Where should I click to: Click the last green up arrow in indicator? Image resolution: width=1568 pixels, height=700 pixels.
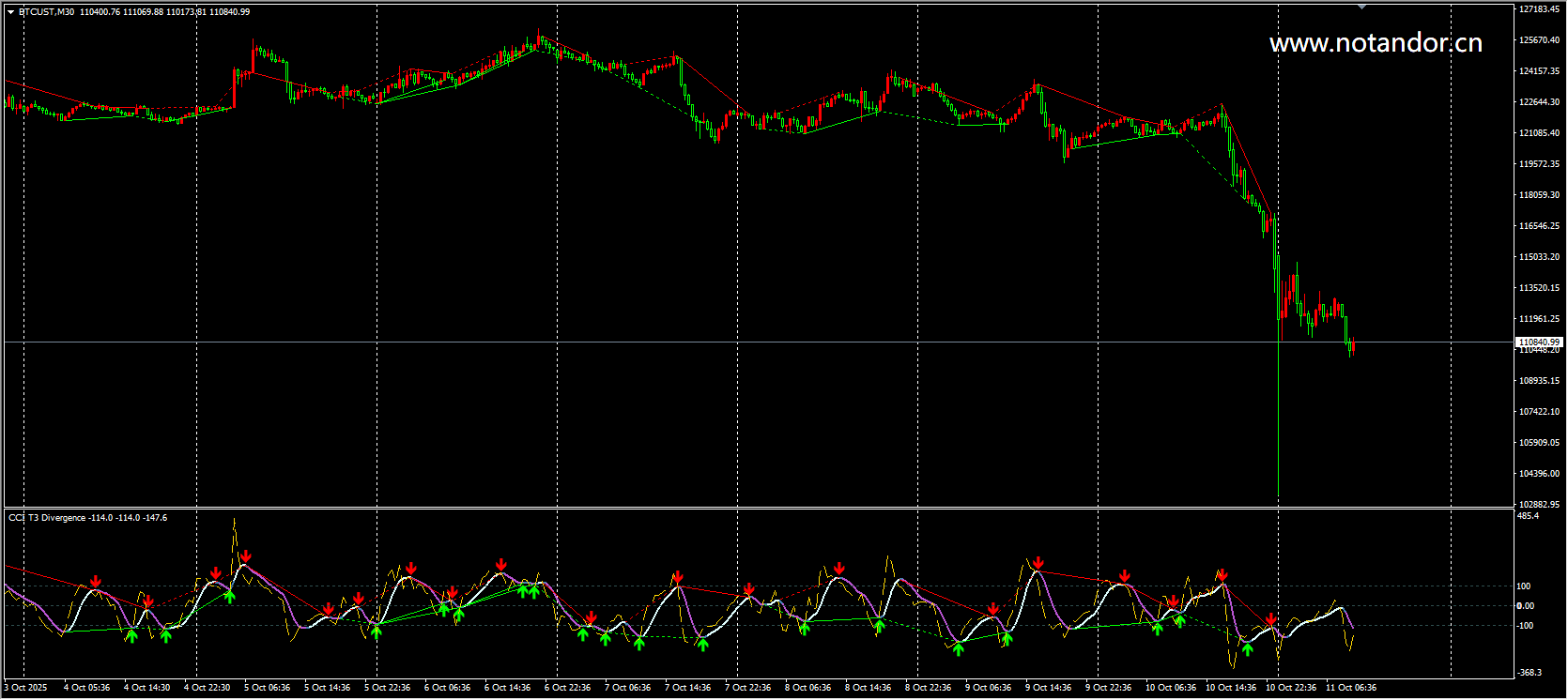[x=1248, y=647]
